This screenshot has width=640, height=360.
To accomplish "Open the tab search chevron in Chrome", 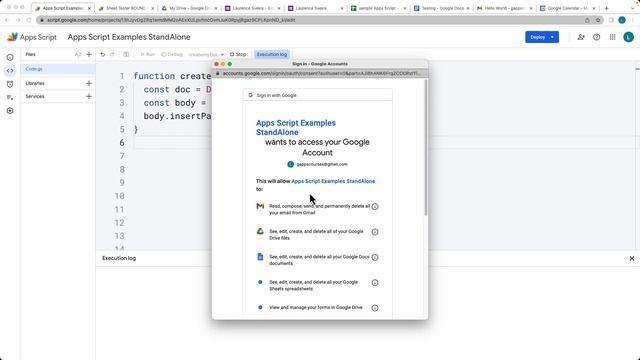I will tap(633, 8).
